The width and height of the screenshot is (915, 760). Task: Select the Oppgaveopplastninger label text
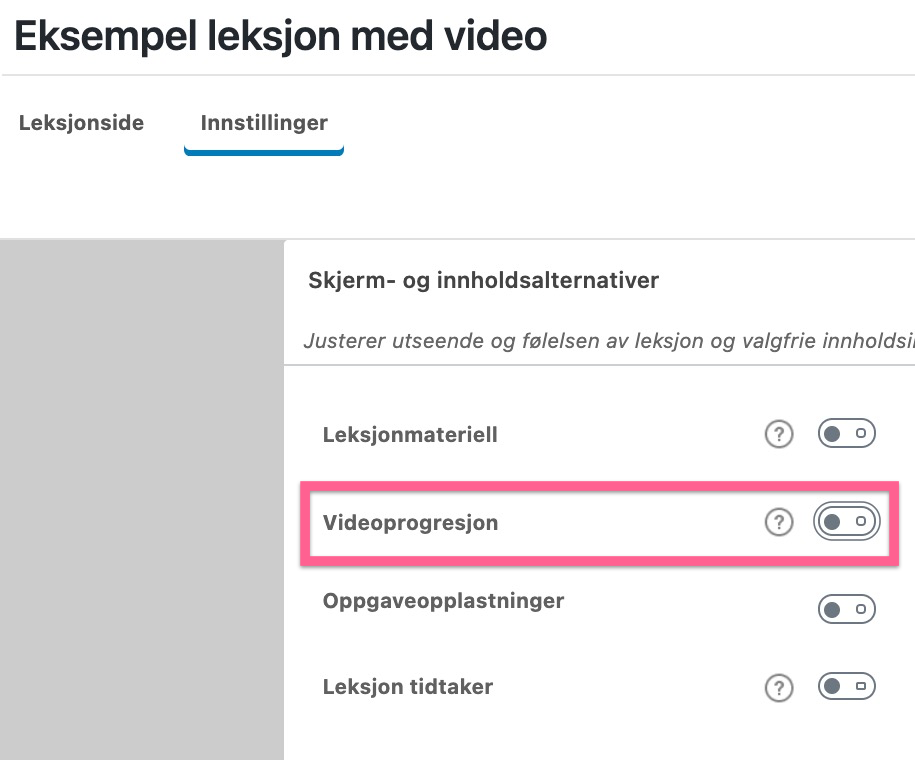443,602
